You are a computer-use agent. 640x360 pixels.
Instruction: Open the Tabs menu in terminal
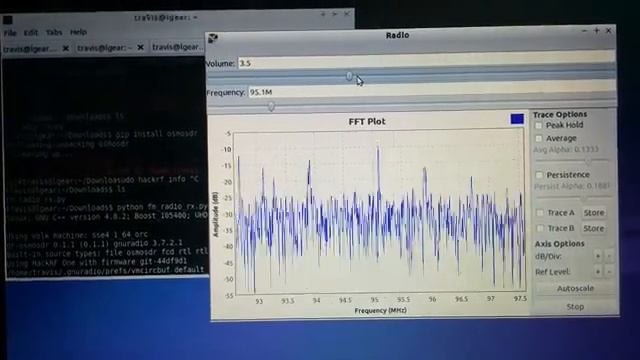[54, 32]
